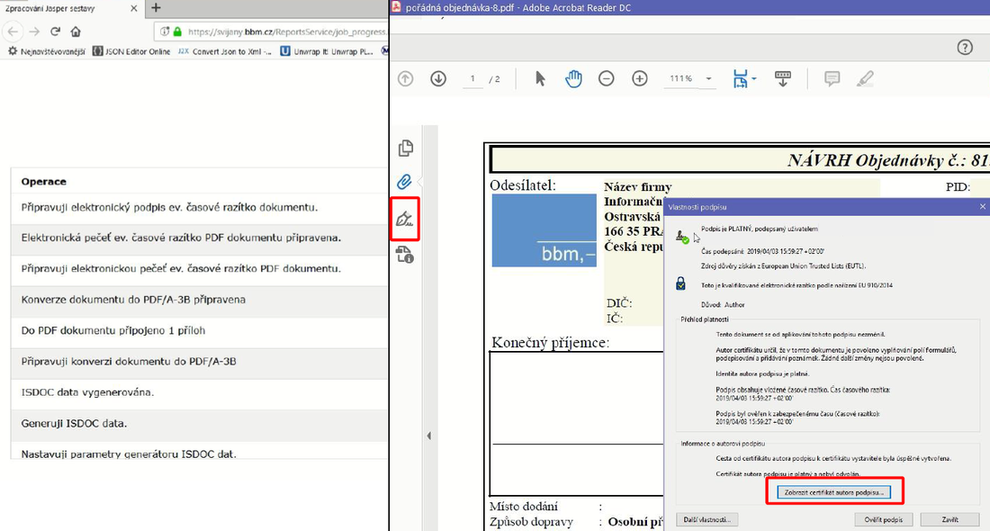Open the fit page dropdown arrow
This screenshot has width=990, height=531.
(754, 79)
